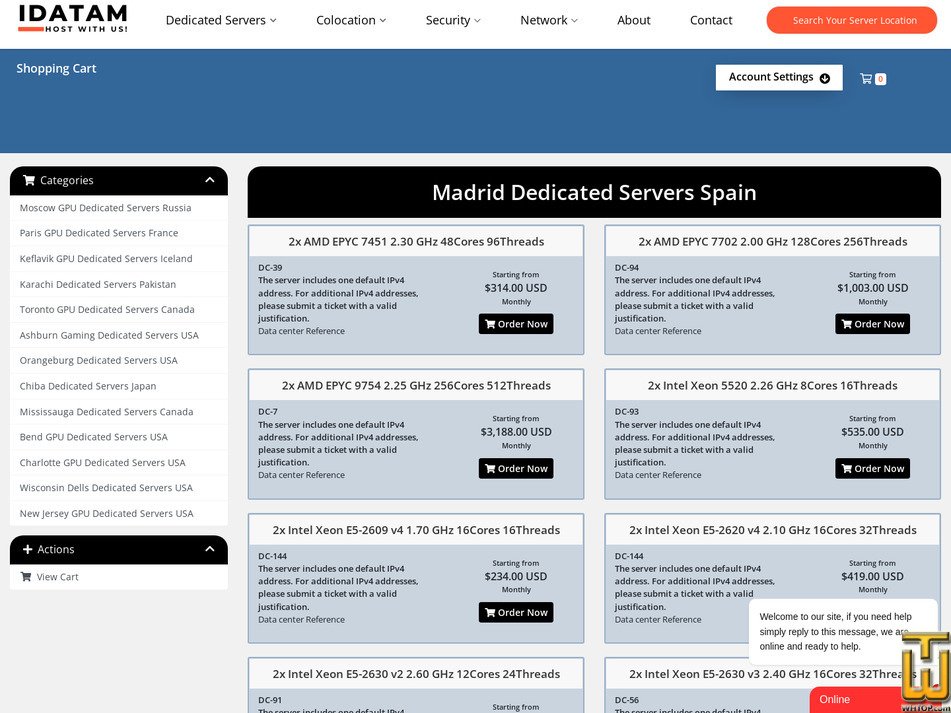
Task: Click the cart icon in the Categories panel header
Action: click(x=31, y=180)
